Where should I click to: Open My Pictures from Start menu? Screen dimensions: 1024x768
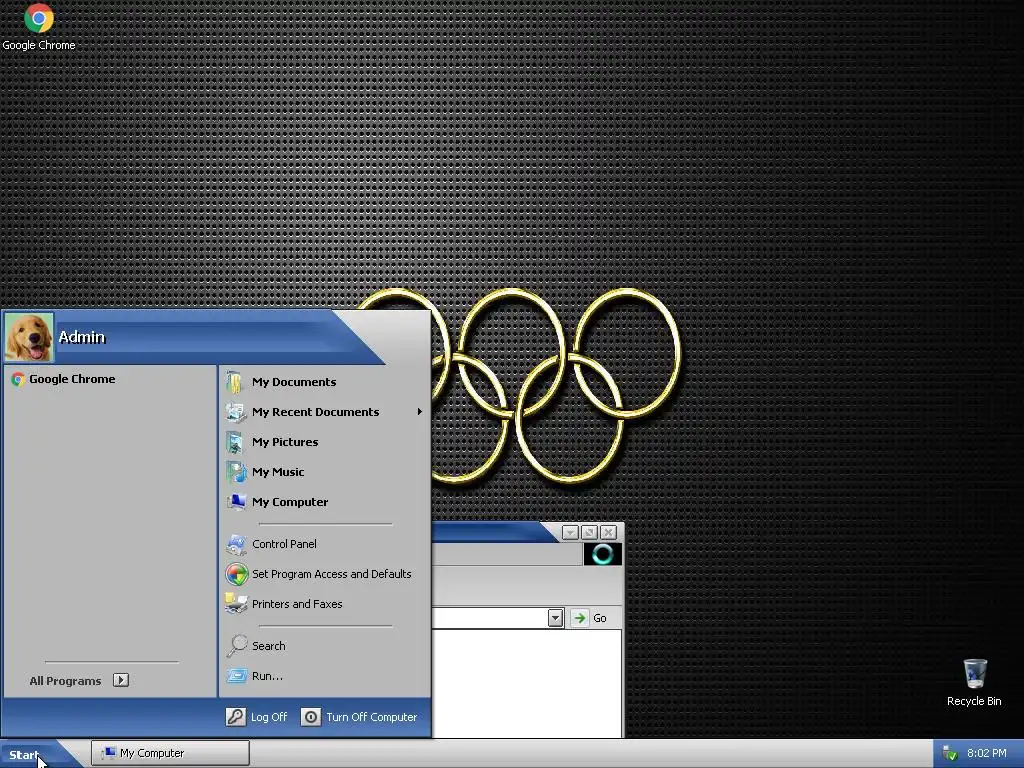(x=325, y=442)
